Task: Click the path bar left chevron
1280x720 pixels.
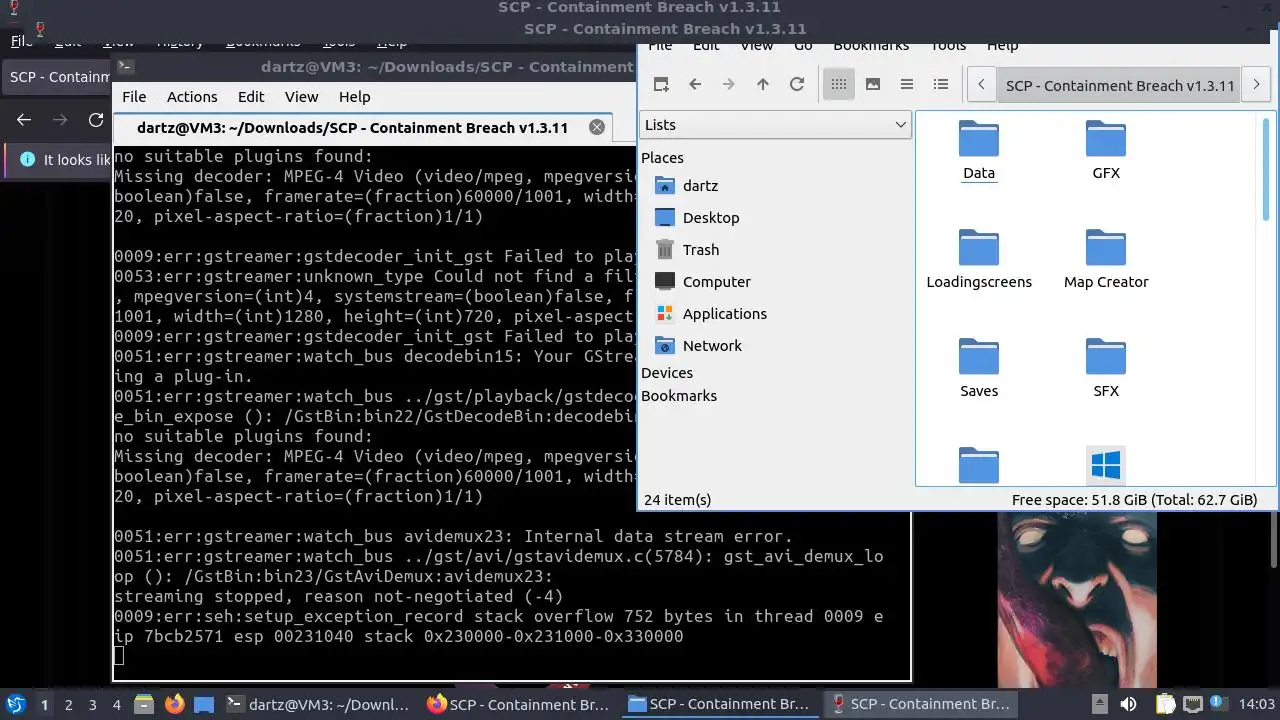Action: click(982, 85)
